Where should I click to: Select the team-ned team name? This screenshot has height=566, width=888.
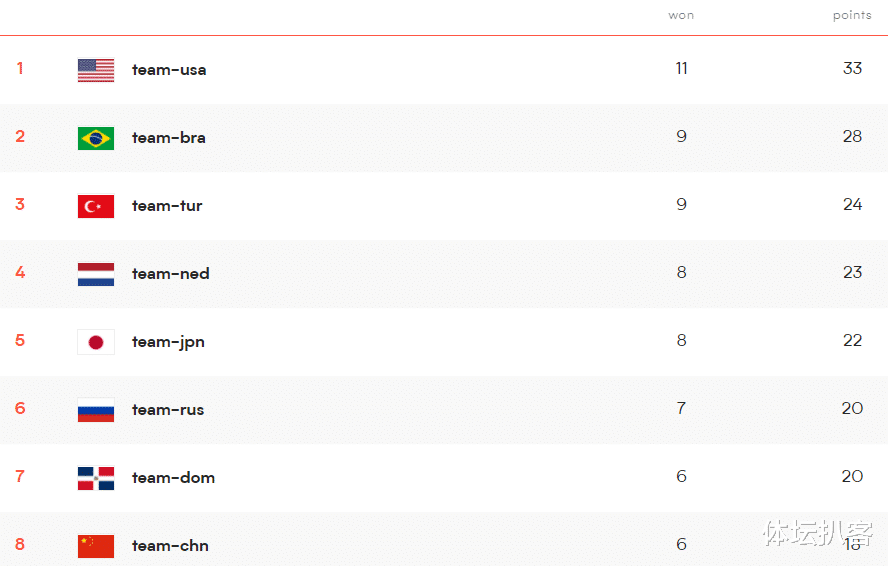coord(170,274)
